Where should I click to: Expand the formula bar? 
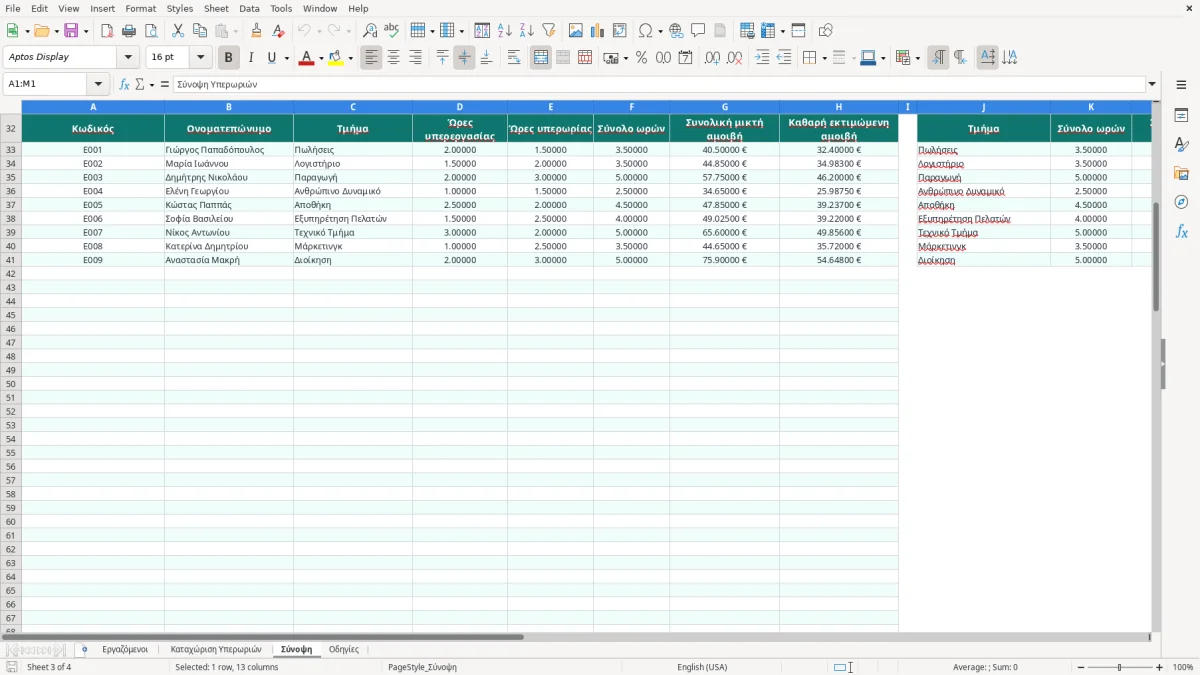click(x=1152, y=85)
